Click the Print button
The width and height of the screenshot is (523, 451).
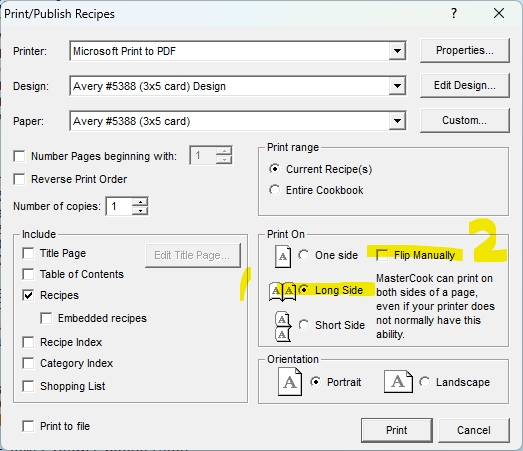[x=397, y=430]
